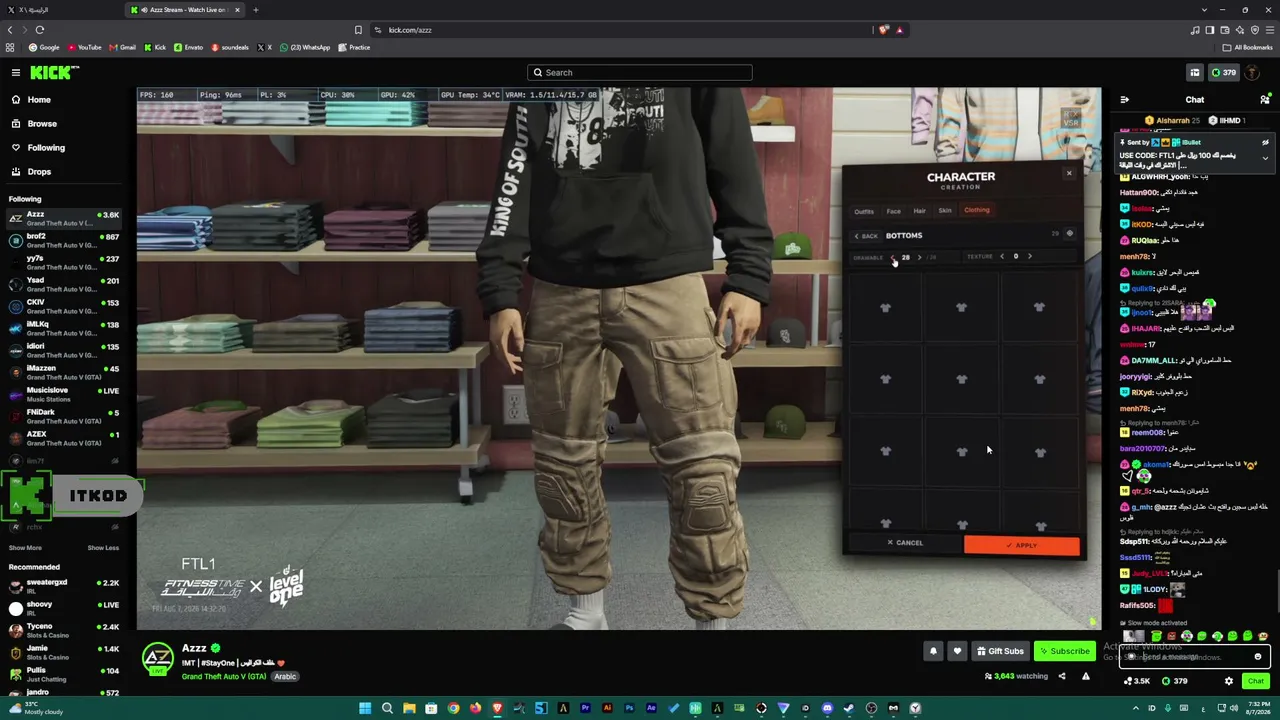Click the Arabic language tag

pos(285,677)
